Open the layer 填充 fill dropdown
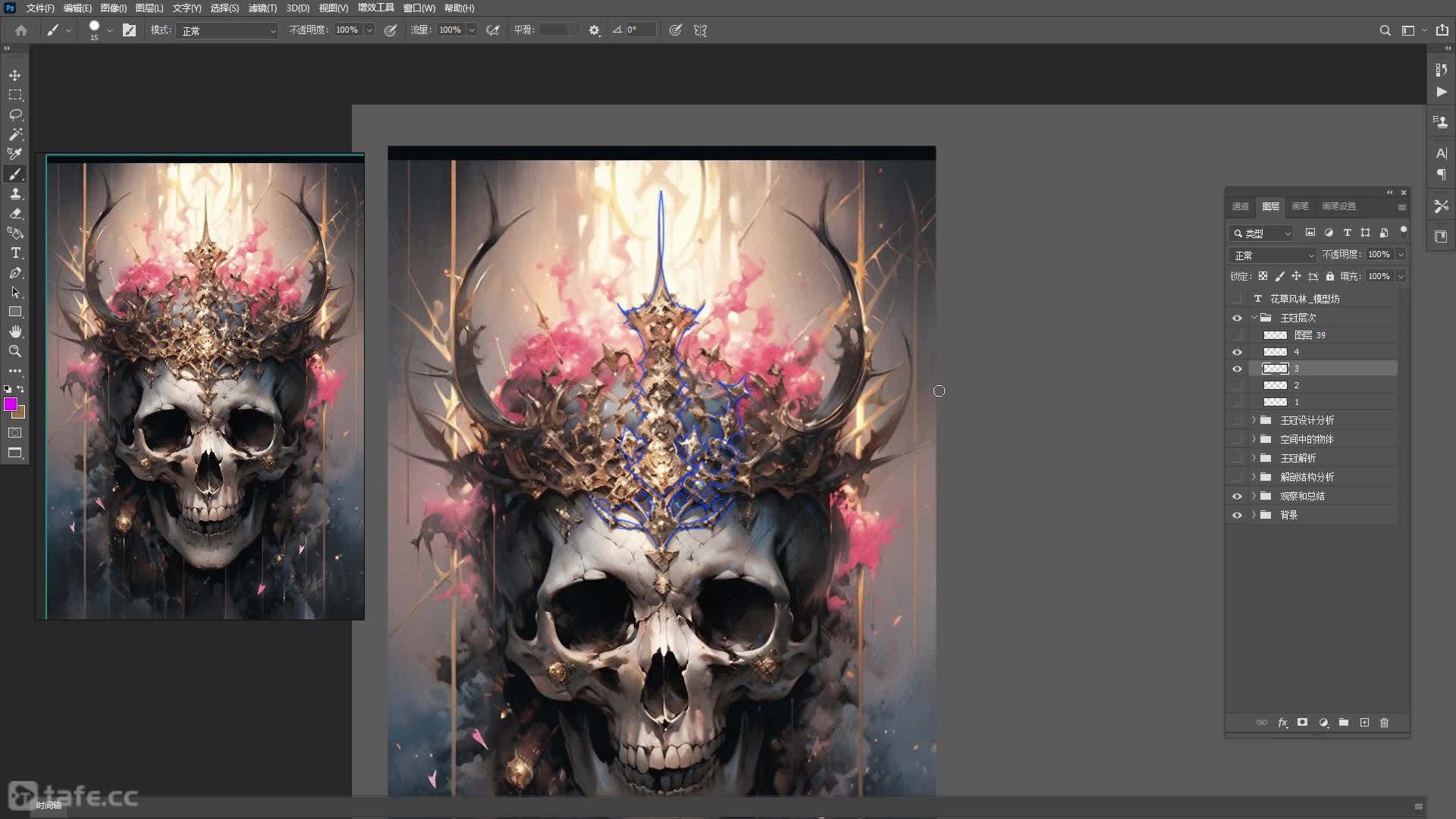 pos(1401,276)
